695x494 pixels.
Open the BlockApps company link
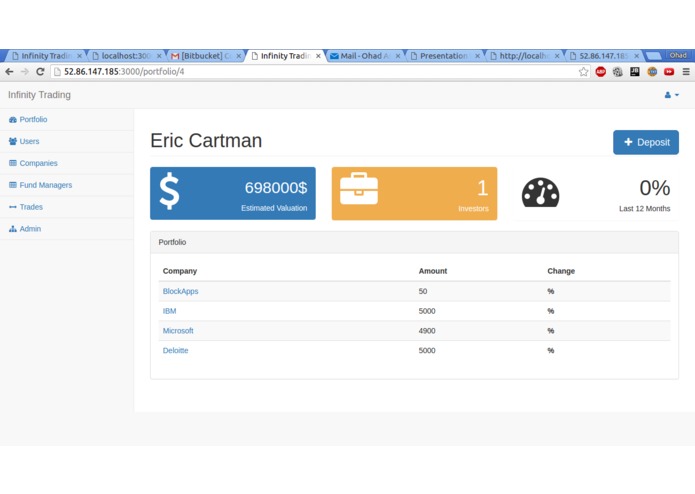180,291
